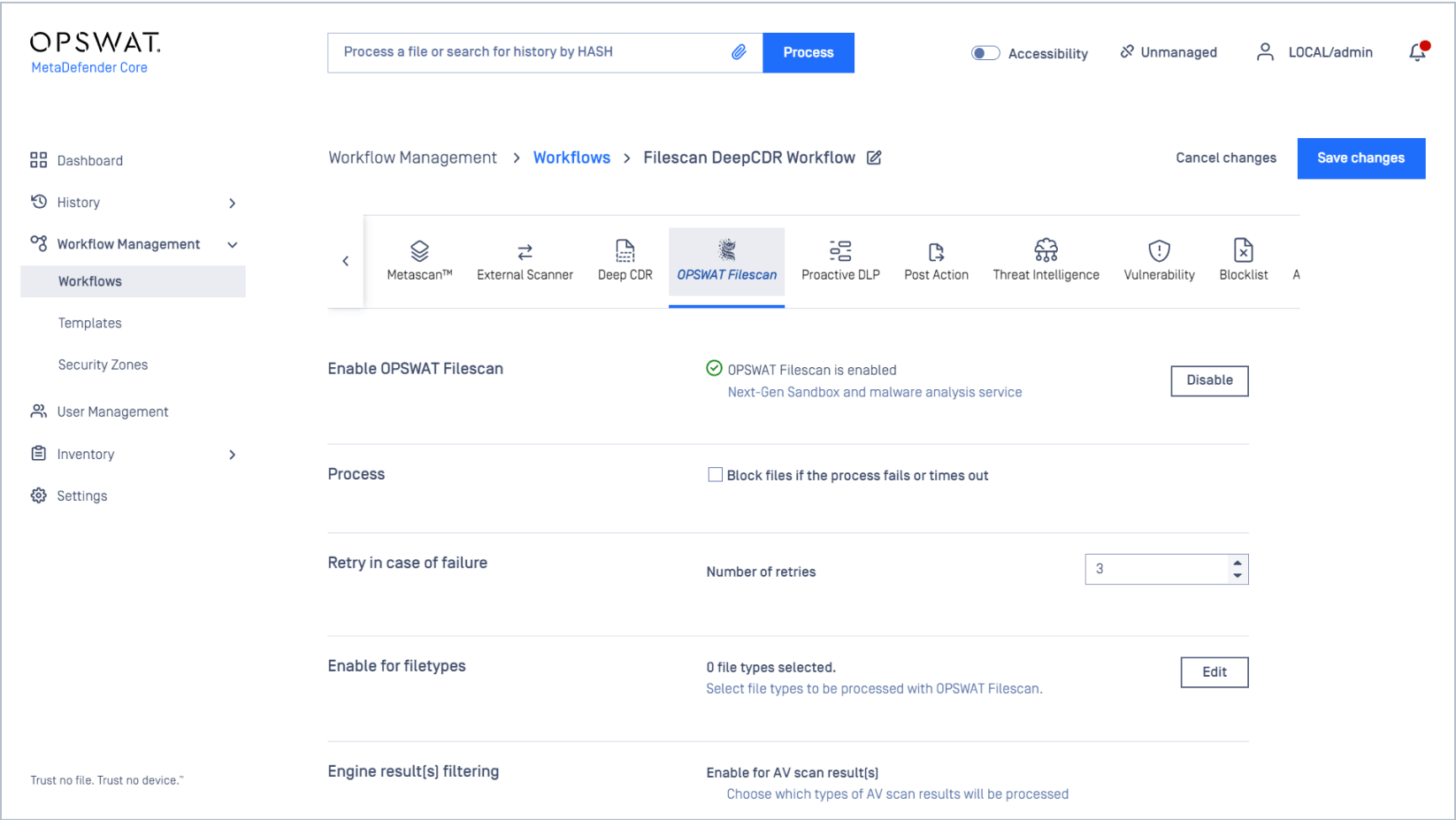The width and height of the screenshot is (1456, 820).
Task: Click the blue Process button
Action: (808, 53)
